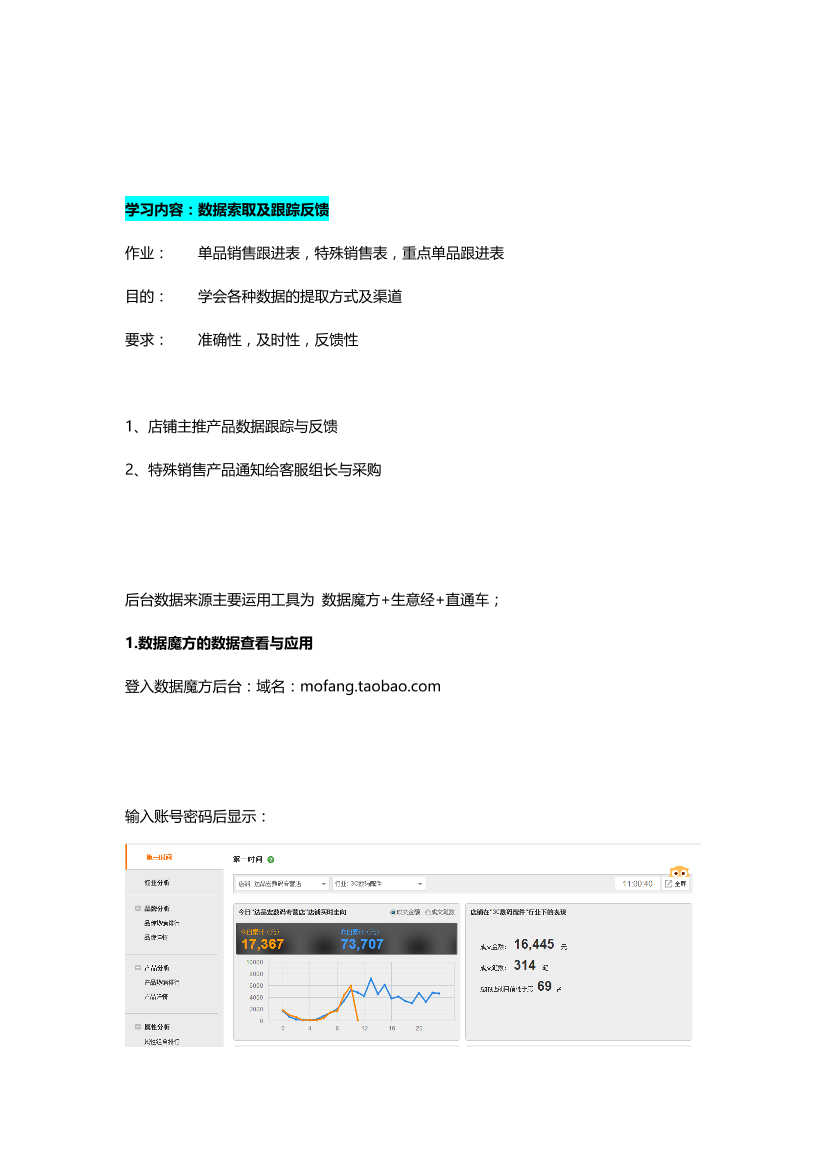Click the line 2、特殊销售产品通知给客服组长与采购

pyautogui.click(x=253, y=470)
